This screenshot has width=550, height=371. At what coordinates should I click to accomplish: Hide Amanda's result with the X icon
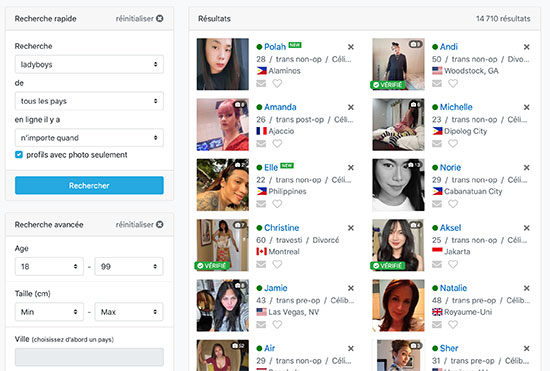point(351,107)
